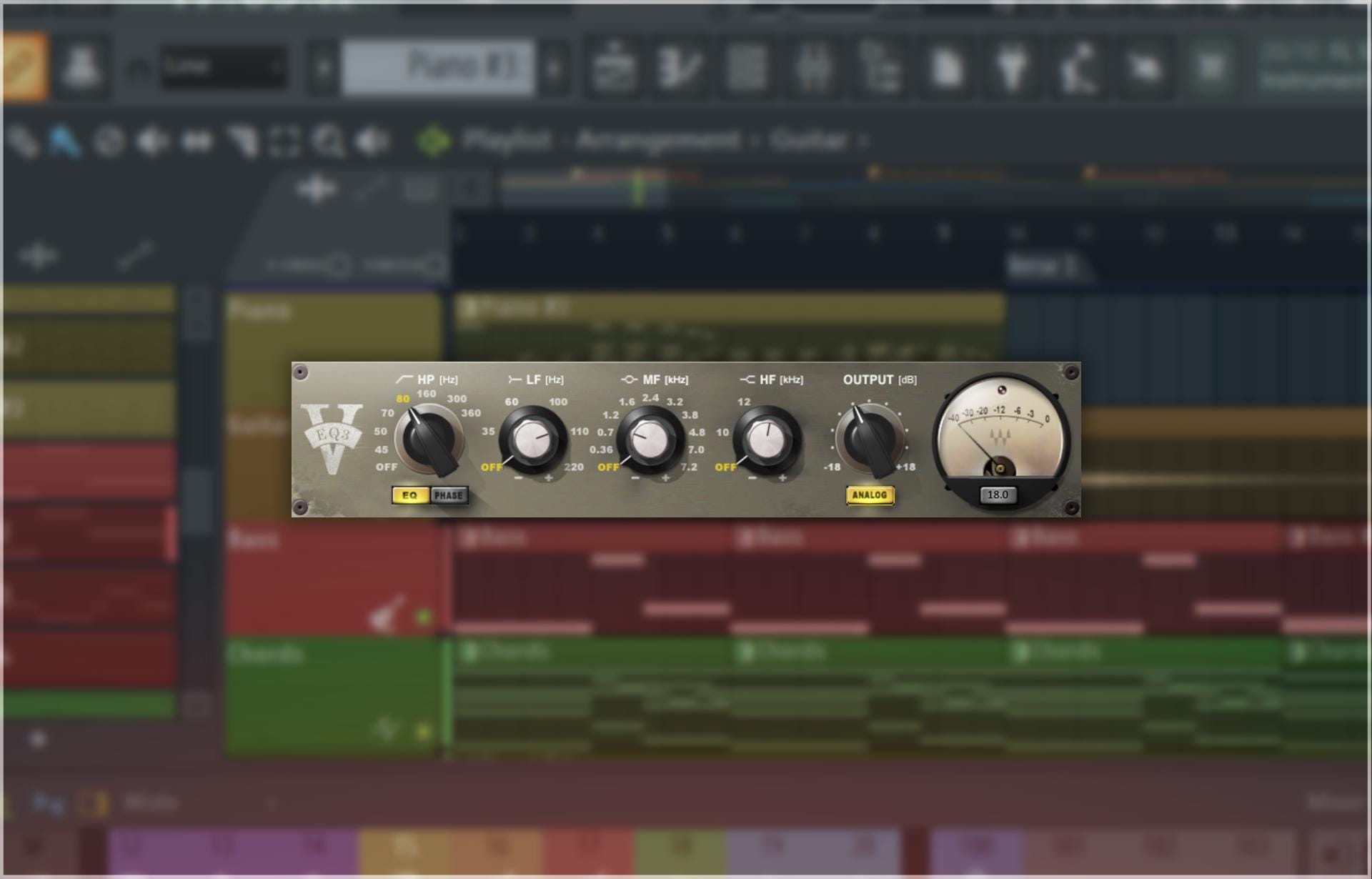1372x879 pixels.
Task: Set HP filter to 50 Hz
Action: [380, 432]
